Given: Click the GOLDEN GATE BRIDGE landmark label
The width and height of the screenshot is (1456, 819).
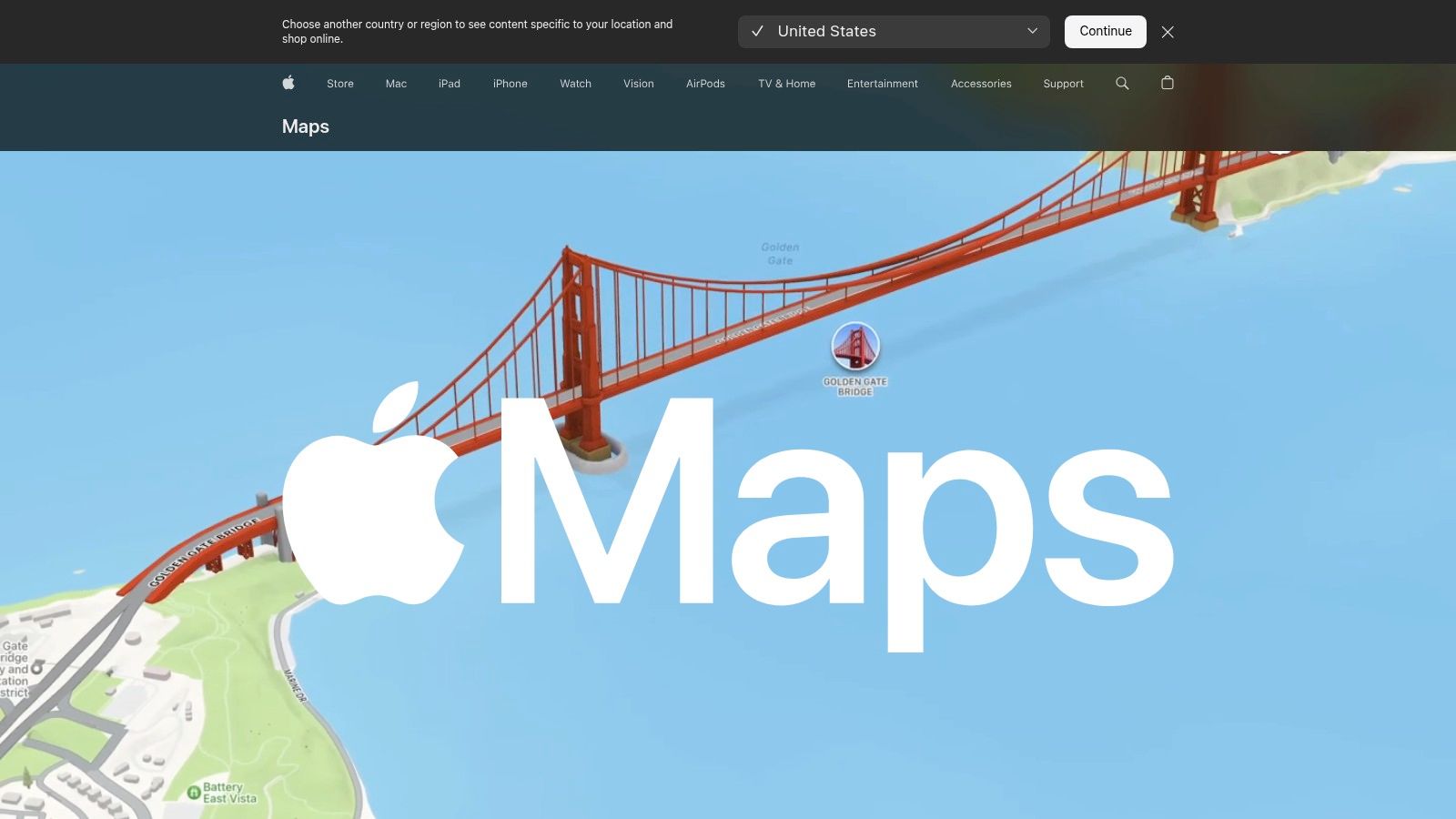Looking at the screenshot, I should click(855, 387).
